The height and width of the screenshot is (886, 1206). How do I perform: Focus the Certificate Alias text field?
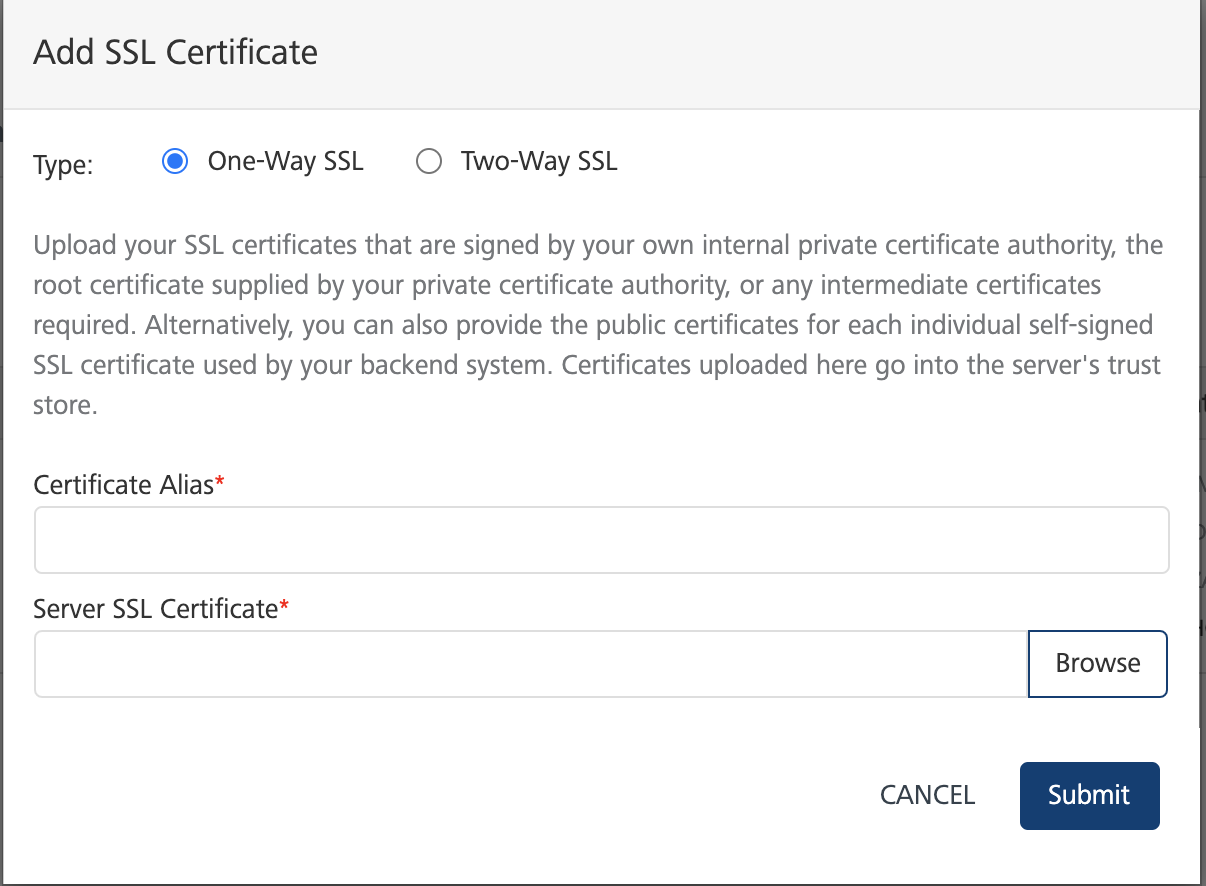[601, 540]
